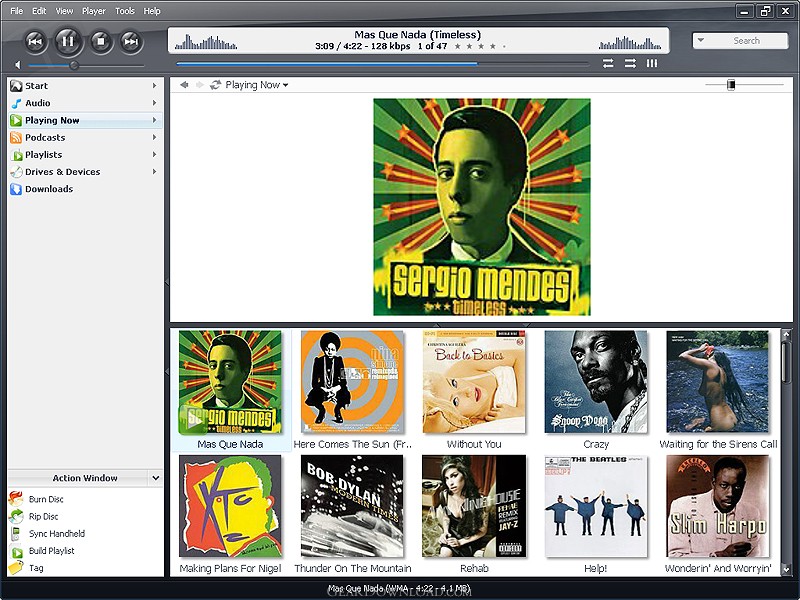Click the Audio music note icon

(16, 103)
